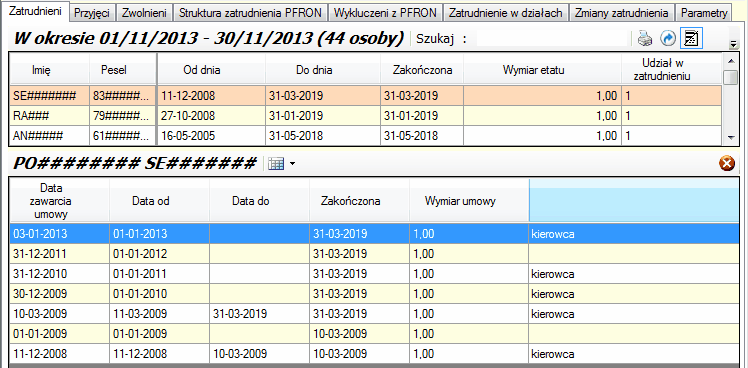Select the contract row dated 10-03-2009
The width and height of the screenshot is (748, 368).
[x=374, y=314]
